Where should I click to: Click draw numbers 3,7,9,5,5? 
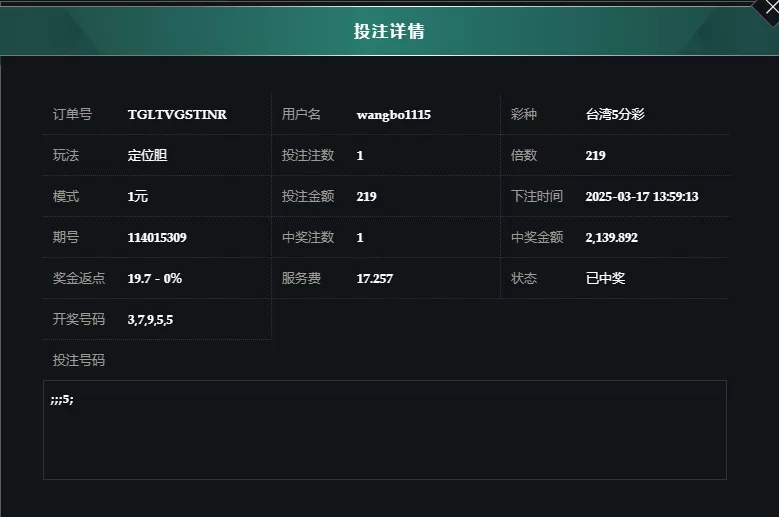tap(150, 320)
